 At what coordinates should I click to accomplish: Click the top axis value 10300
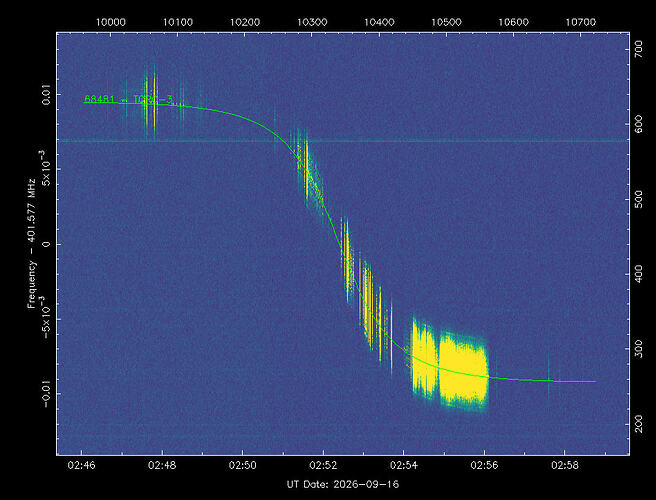point(312,22)
